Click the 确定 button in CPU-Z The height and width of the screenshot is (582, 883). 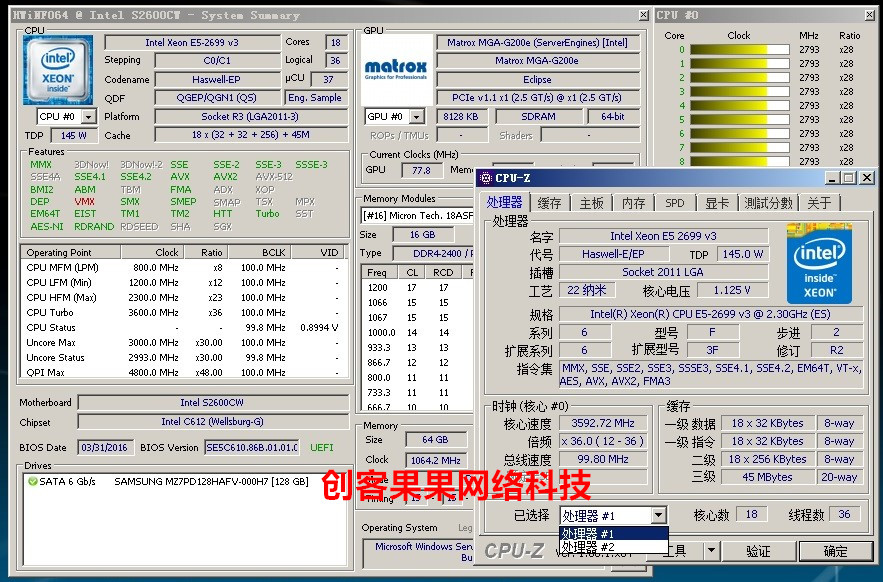click(x=835, y=550)
